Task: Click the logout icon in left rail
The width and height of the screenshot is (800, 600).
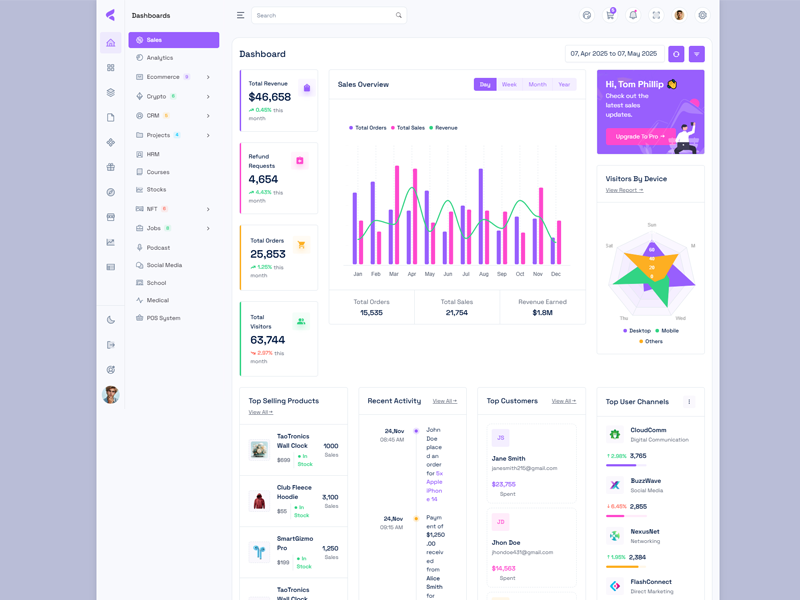Action: 110,345
